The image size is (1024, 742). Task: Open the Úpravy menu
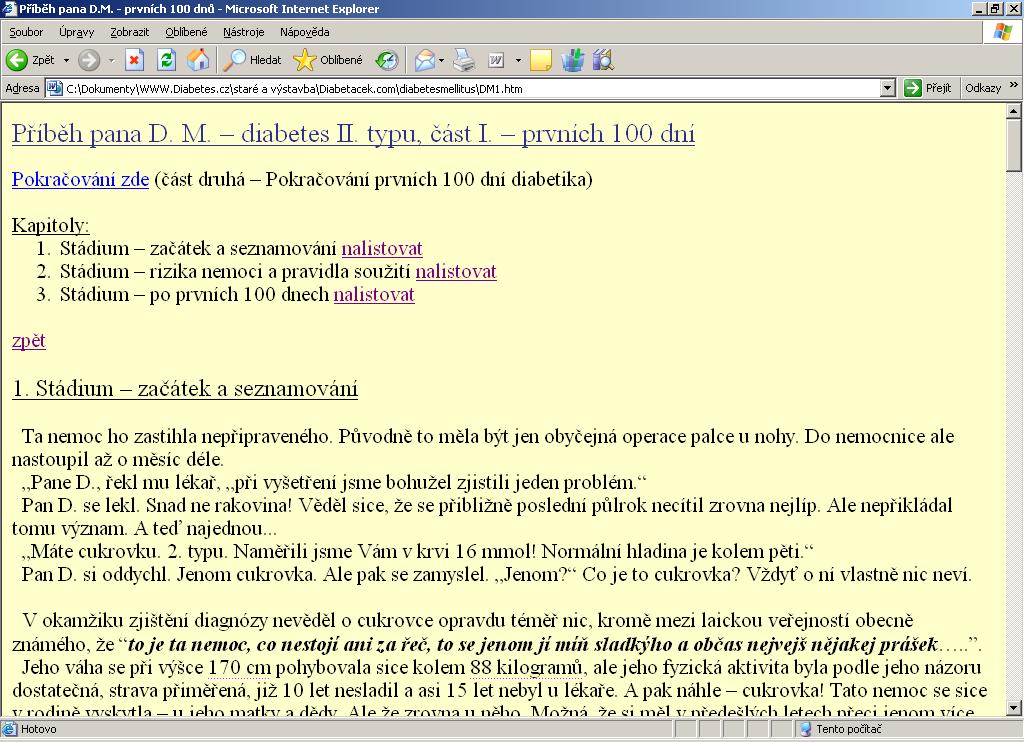pyautogui.click(x=76, y=32)
